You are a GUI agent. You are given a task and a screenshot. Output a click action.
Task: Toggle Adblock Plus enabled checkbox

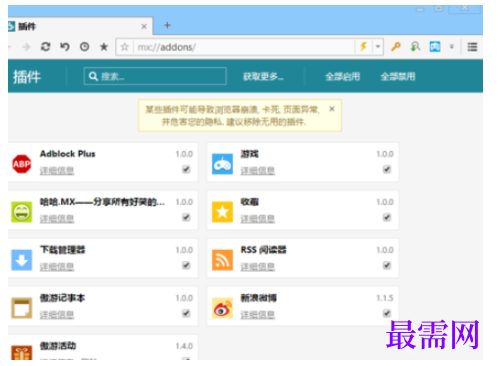click(186, 169)
